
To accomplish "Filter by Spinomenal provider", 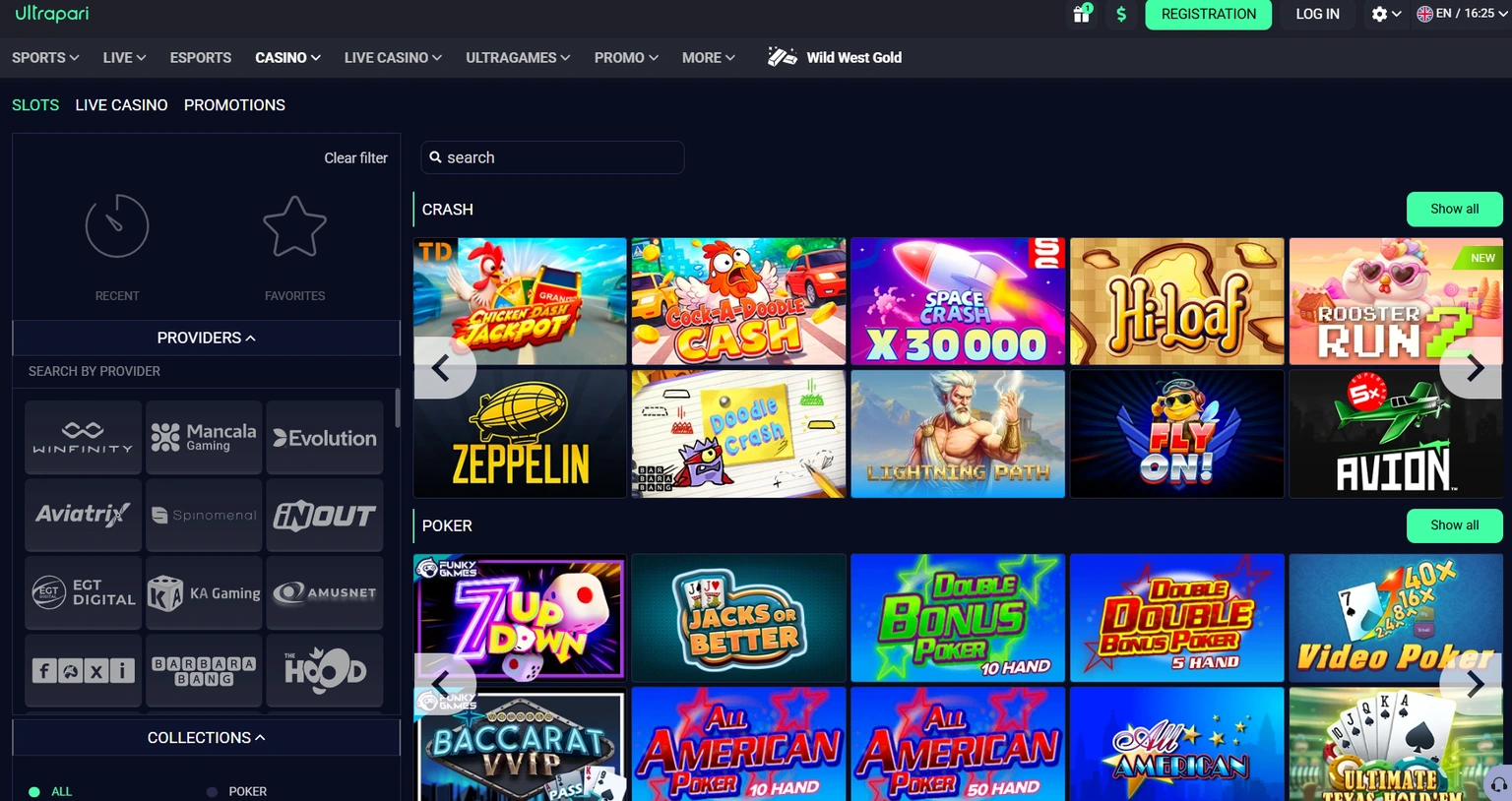I will tap(204, 515).
